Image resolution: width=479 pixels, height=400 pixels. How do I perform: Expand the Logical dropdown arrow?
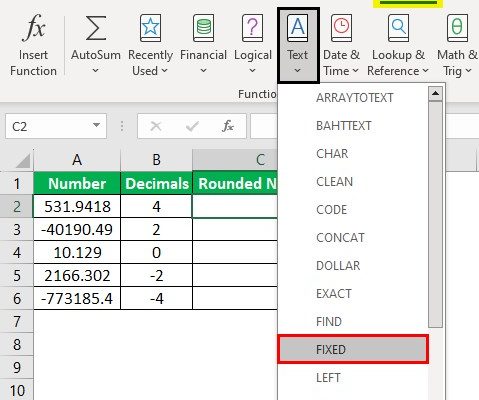tap(252, 71)
